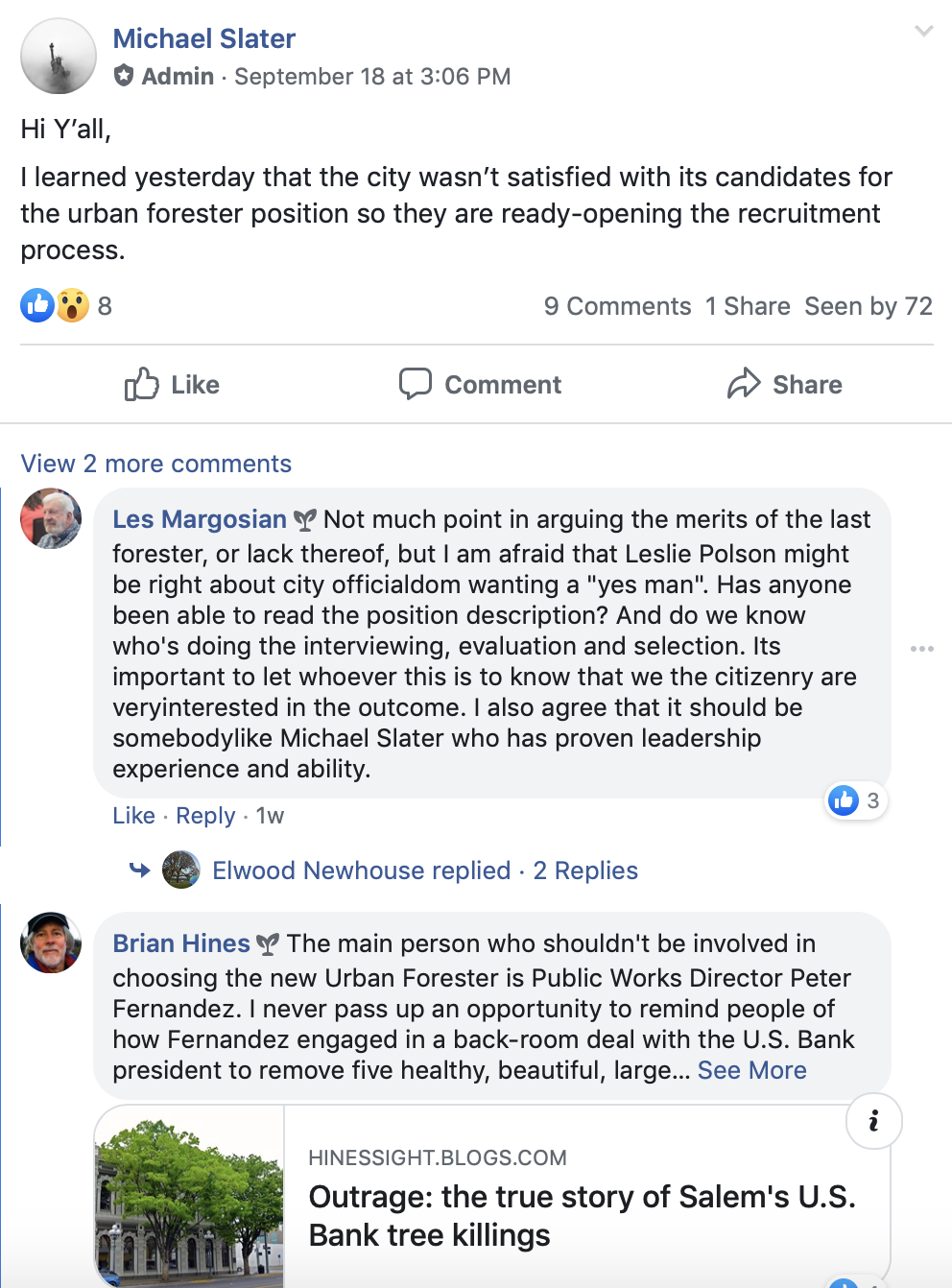Expand View 2 more comments

pos(156,464)
